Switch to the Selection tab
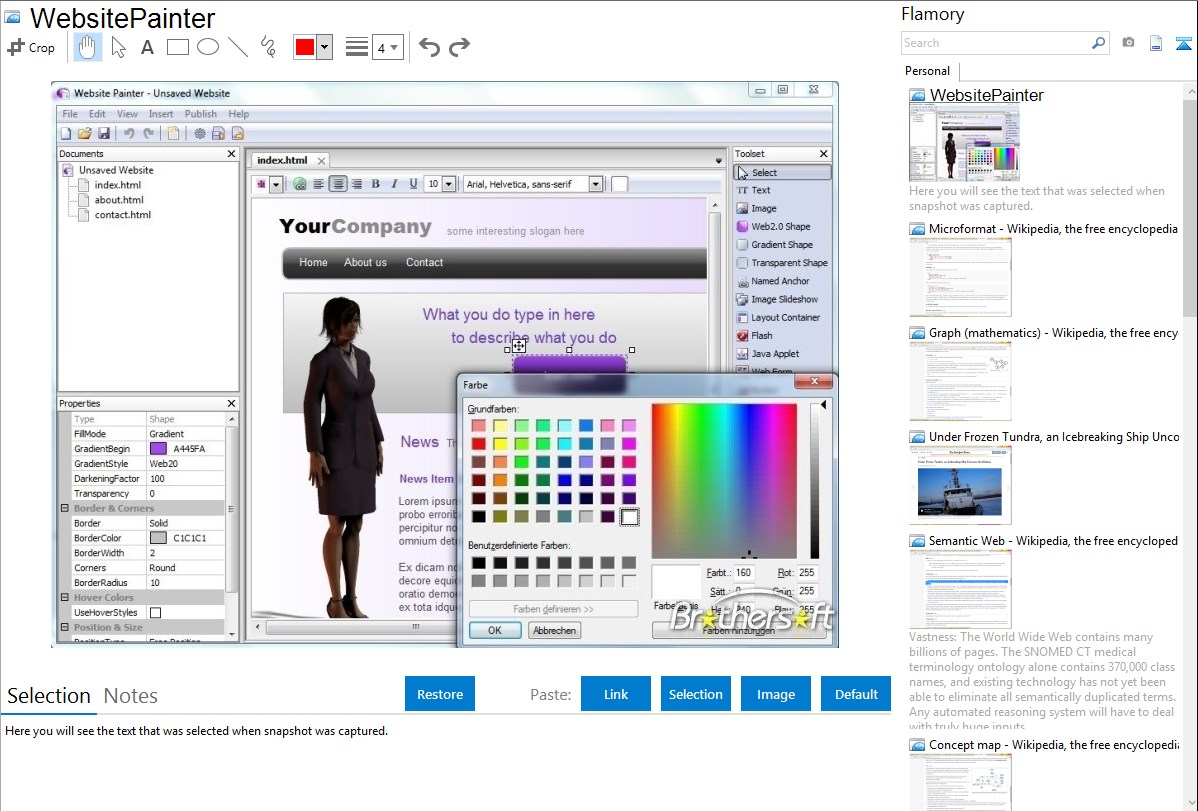The height and width of the screenshot is (811, 1198). coord(49,696)
